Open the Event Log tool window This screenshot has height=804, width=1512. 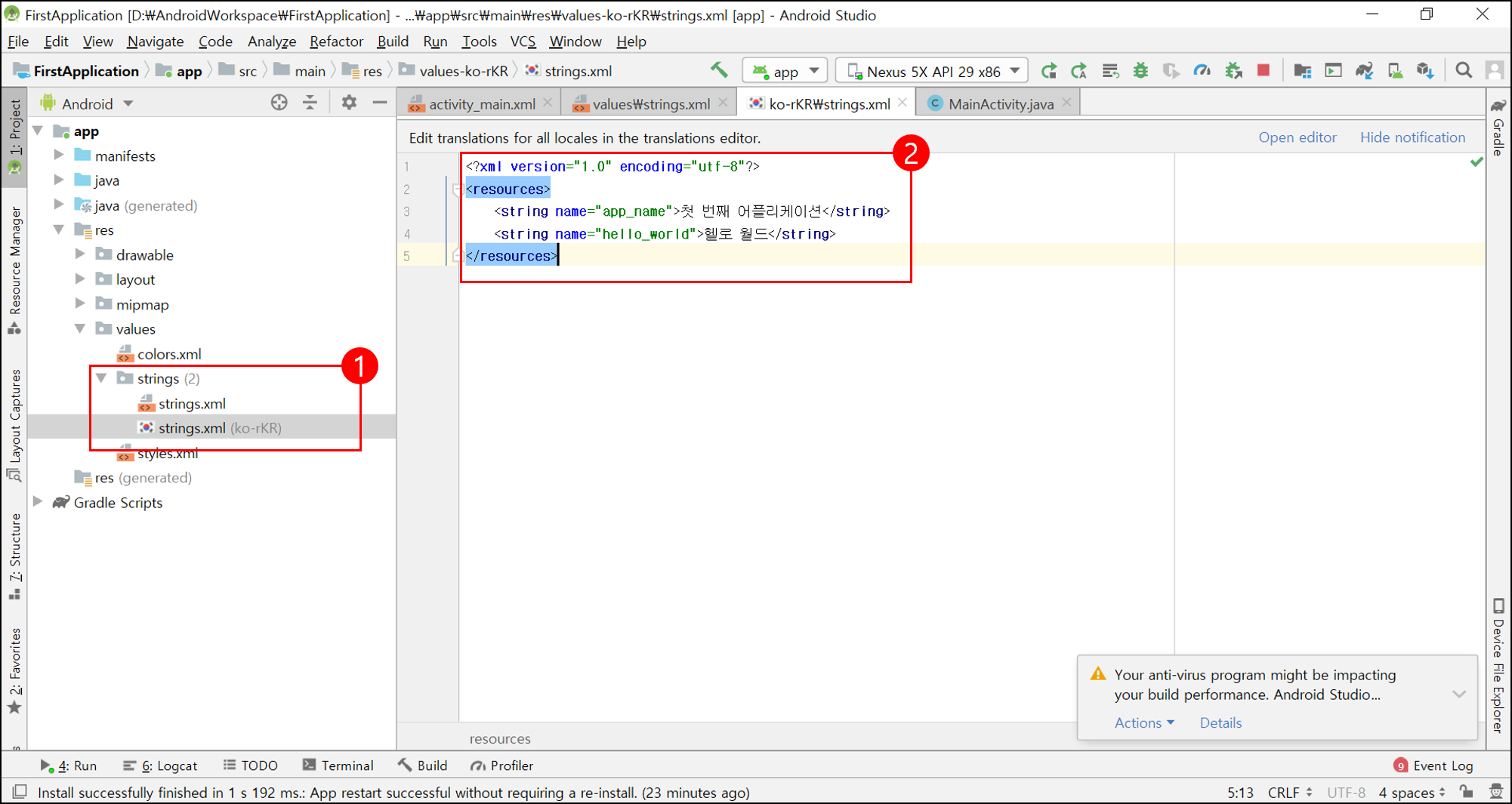point(1433,765)
